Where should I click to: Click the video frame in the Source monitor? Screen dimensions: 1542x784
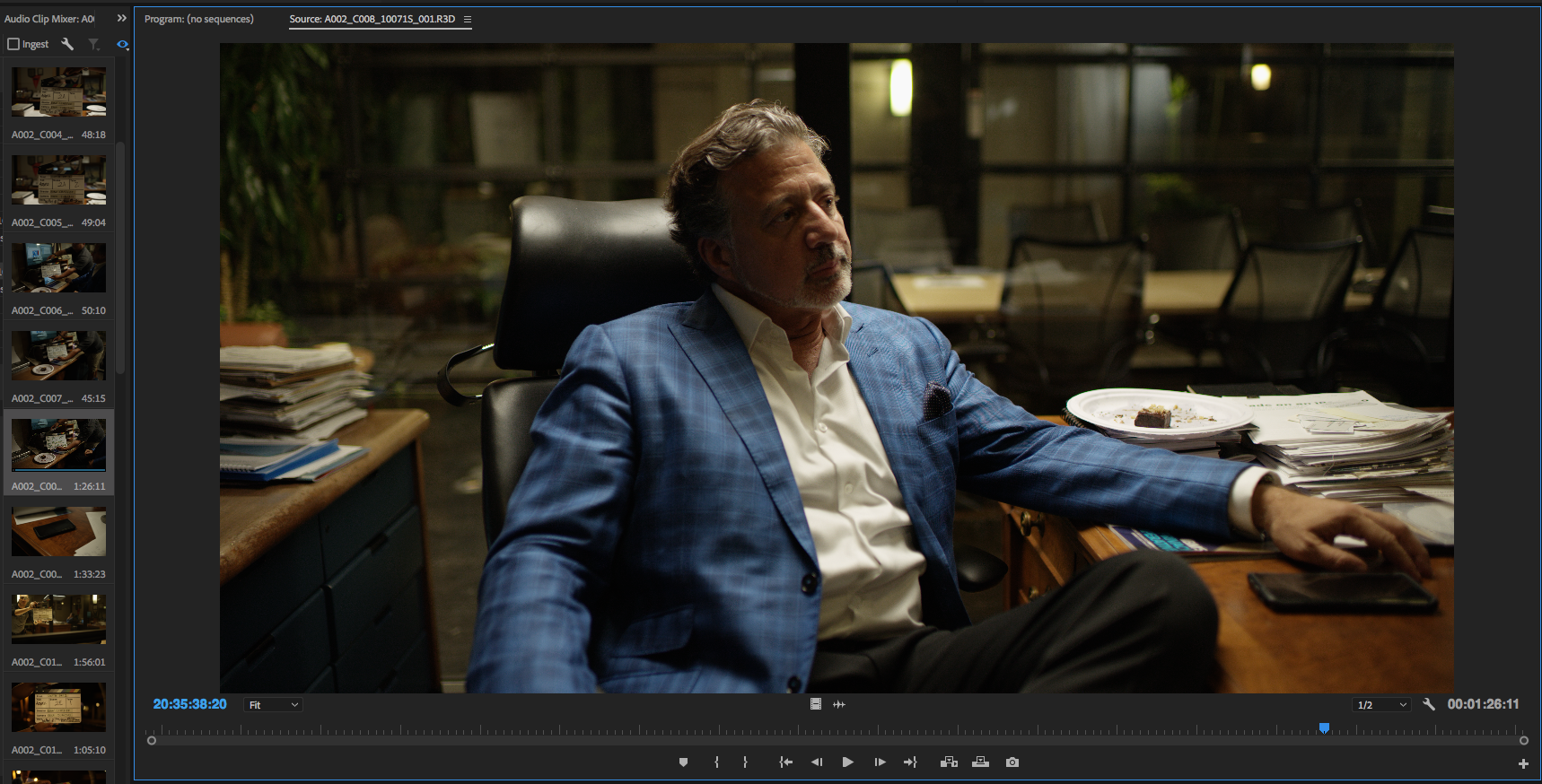click(837, 368)
